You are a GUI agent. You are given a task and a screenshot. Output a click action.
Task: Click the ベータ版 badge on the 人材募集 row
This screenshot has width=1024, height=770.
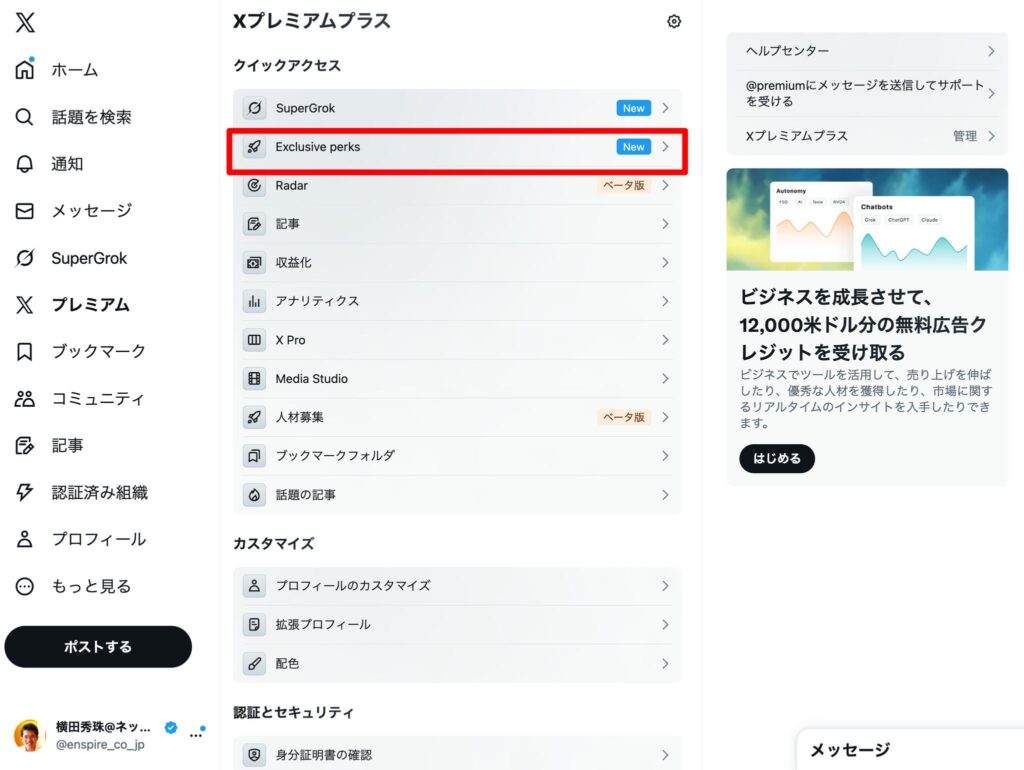pos(624,417)
